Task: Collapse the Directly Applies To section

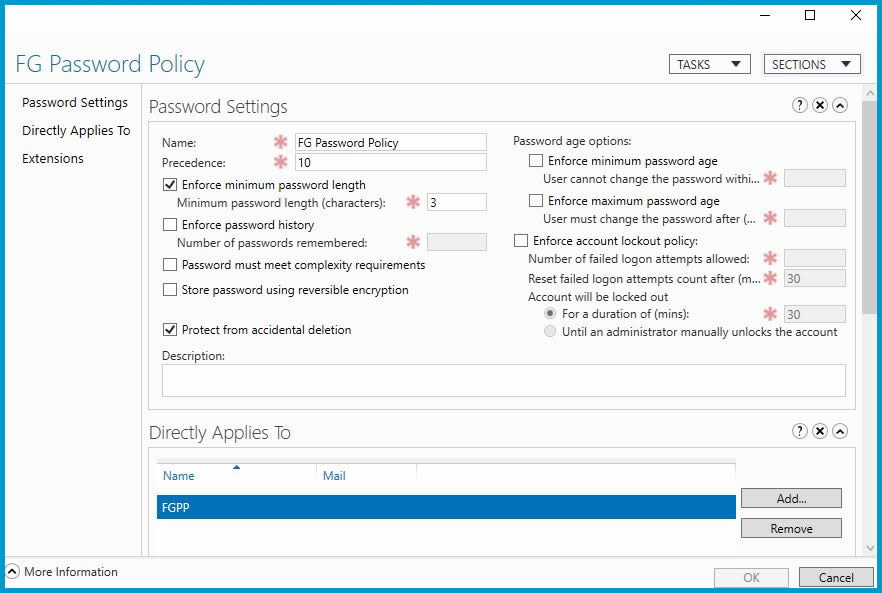Action: point(840,431)
